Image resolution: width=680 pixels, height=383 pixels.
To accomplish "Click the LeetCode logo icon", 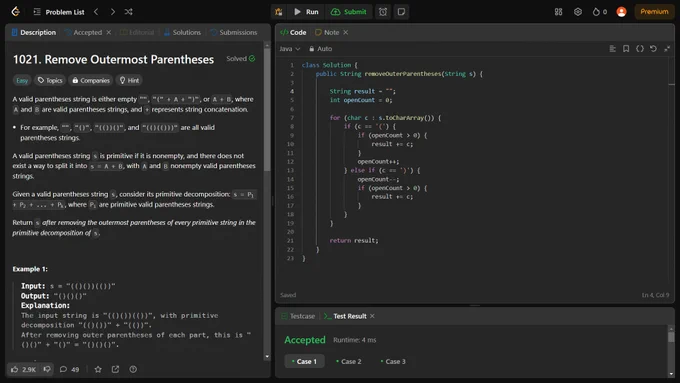I will click(x=16, y=11).
